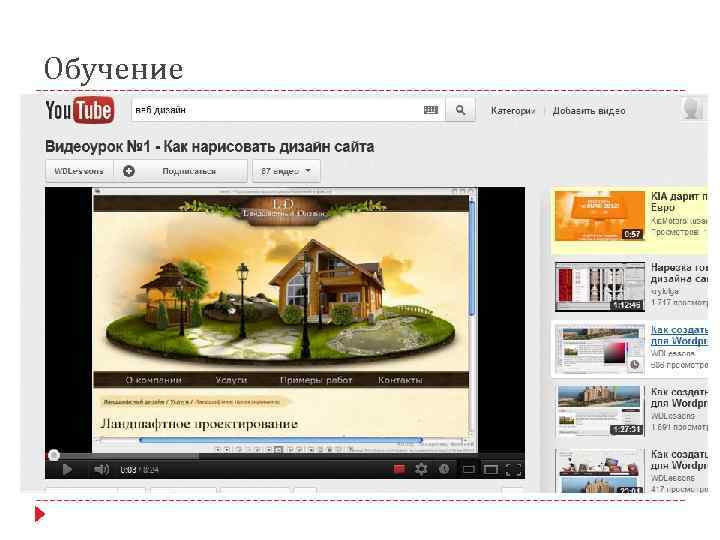
Task: Click the Watch Later clock icon in player
Action: pyautogui.click(x=444, y=469)
